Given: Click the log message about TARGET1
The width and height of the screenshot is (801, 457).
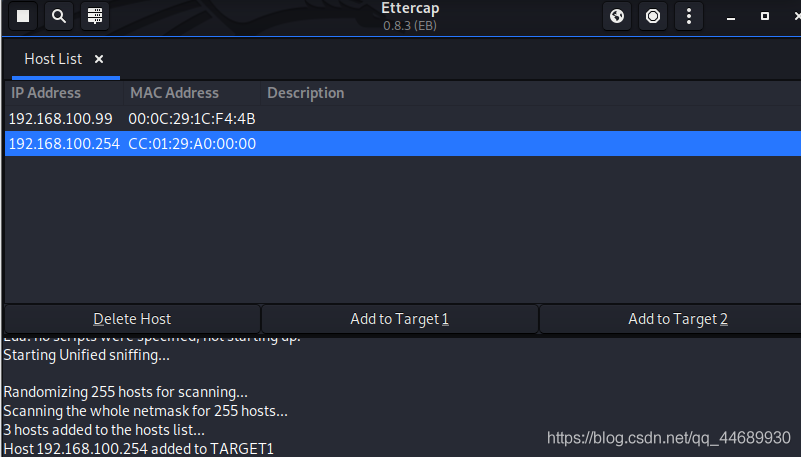Looking at the screenshot, I should (138, 449).
